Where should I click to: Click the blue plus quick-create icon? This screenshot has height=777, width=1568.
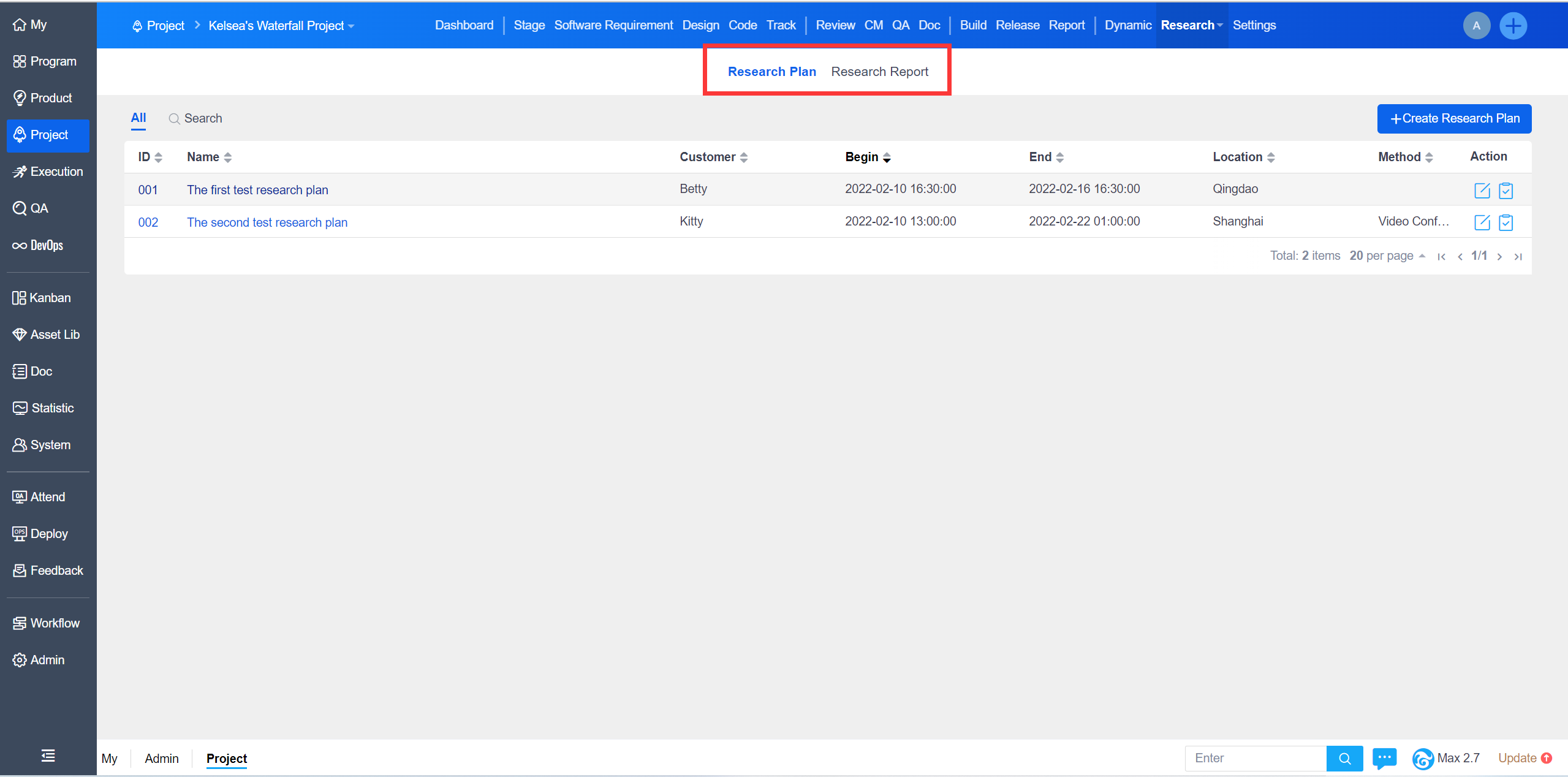point(1512,26)
